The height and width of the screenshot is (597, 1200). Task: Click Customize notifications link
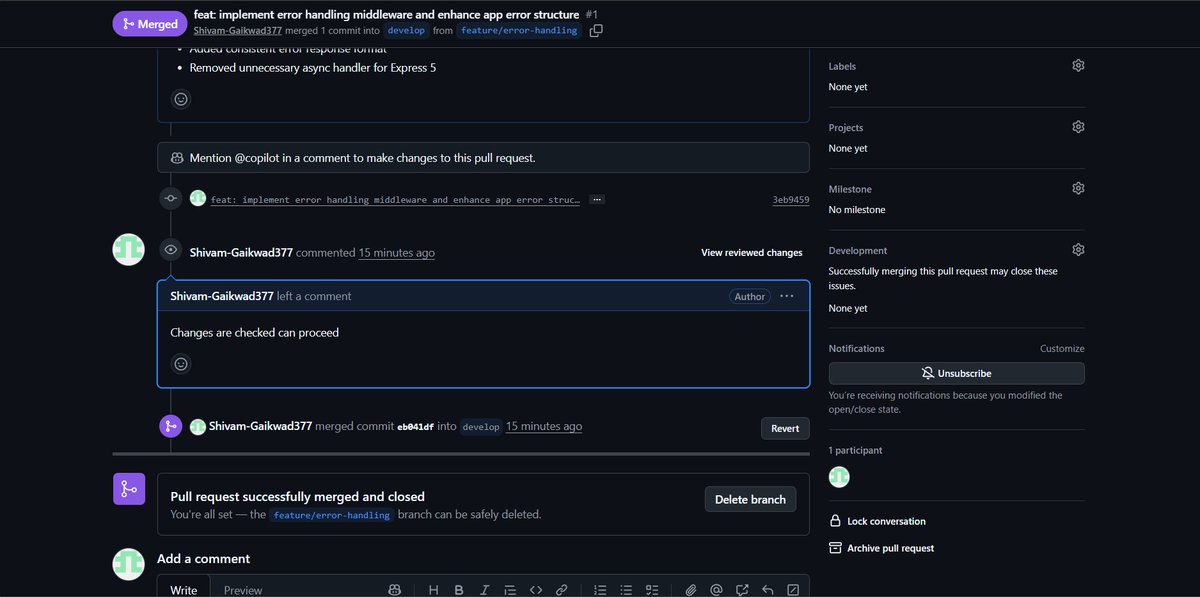click(x=1062, y=349)
